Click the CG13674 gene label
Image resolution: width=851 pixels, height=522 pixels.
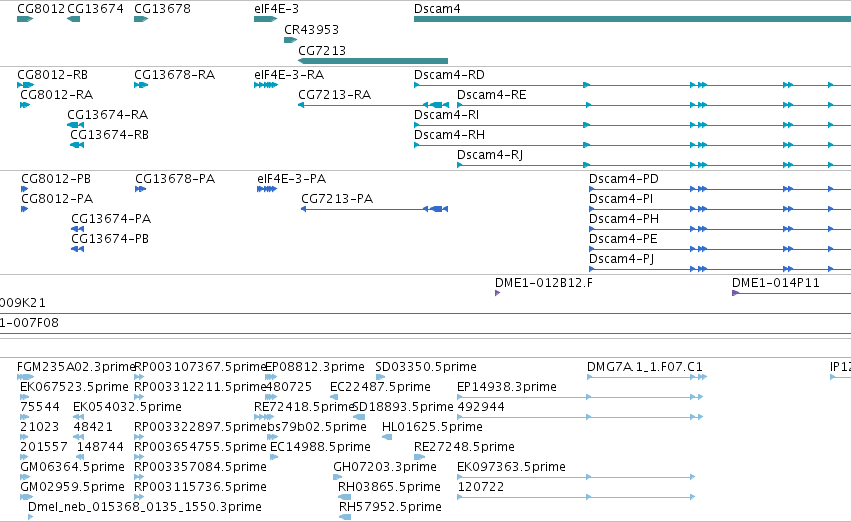(x=96, y=9)
